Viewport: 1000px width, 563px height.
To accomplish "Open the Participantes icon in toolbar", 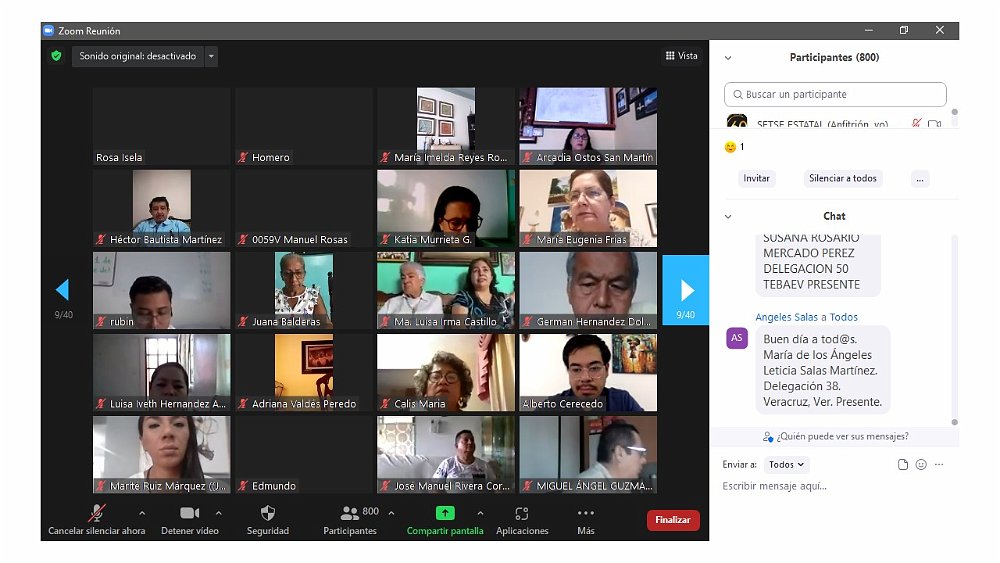I will coord(349,513).
